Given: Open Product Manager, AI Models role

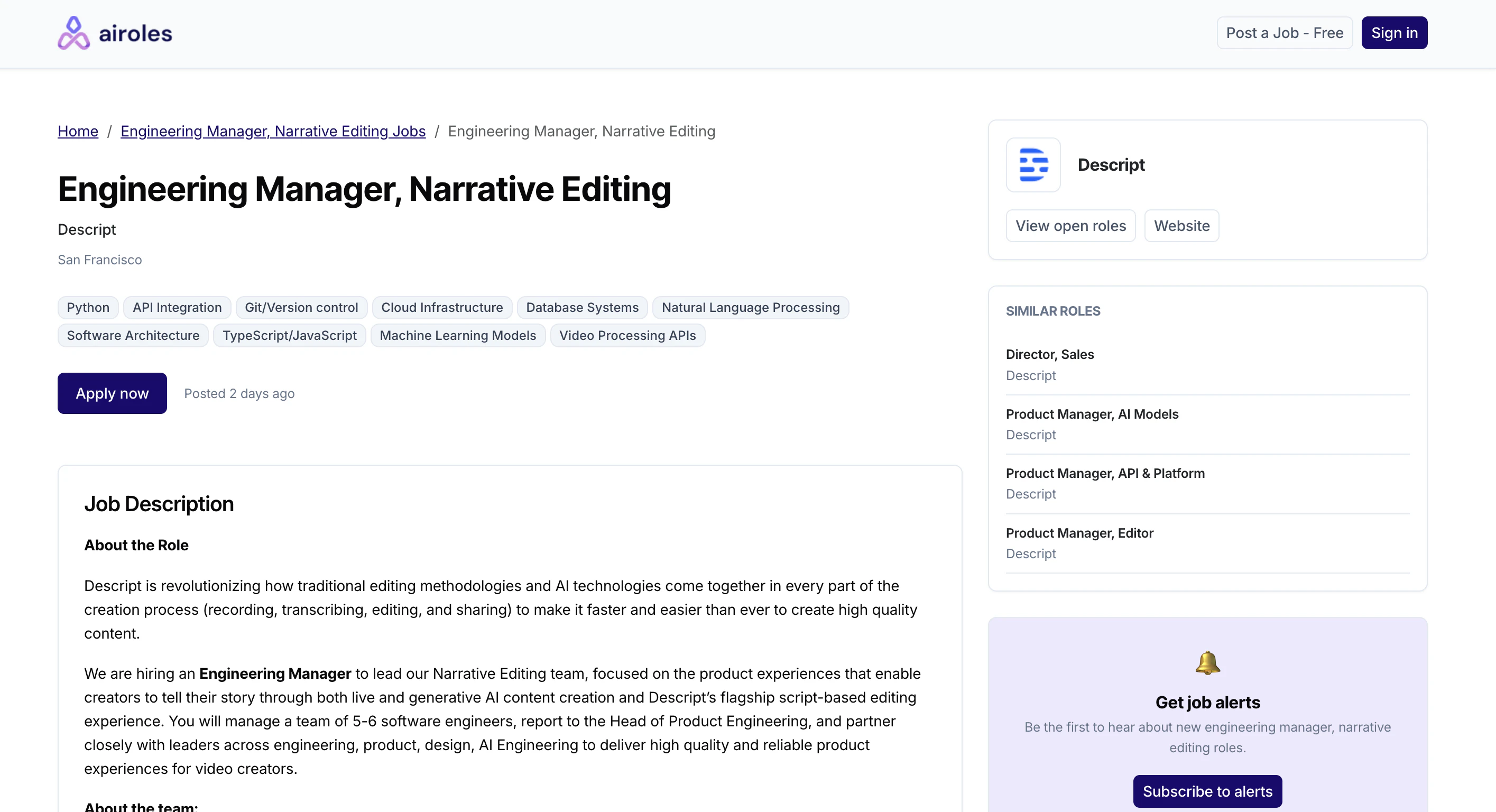Looking at the screenshot, I should point(1092,414).
